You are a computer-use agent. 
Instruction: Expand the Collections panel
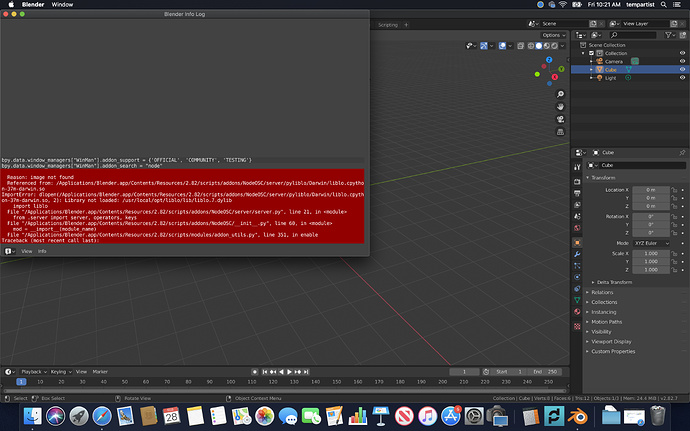point(602,302)
